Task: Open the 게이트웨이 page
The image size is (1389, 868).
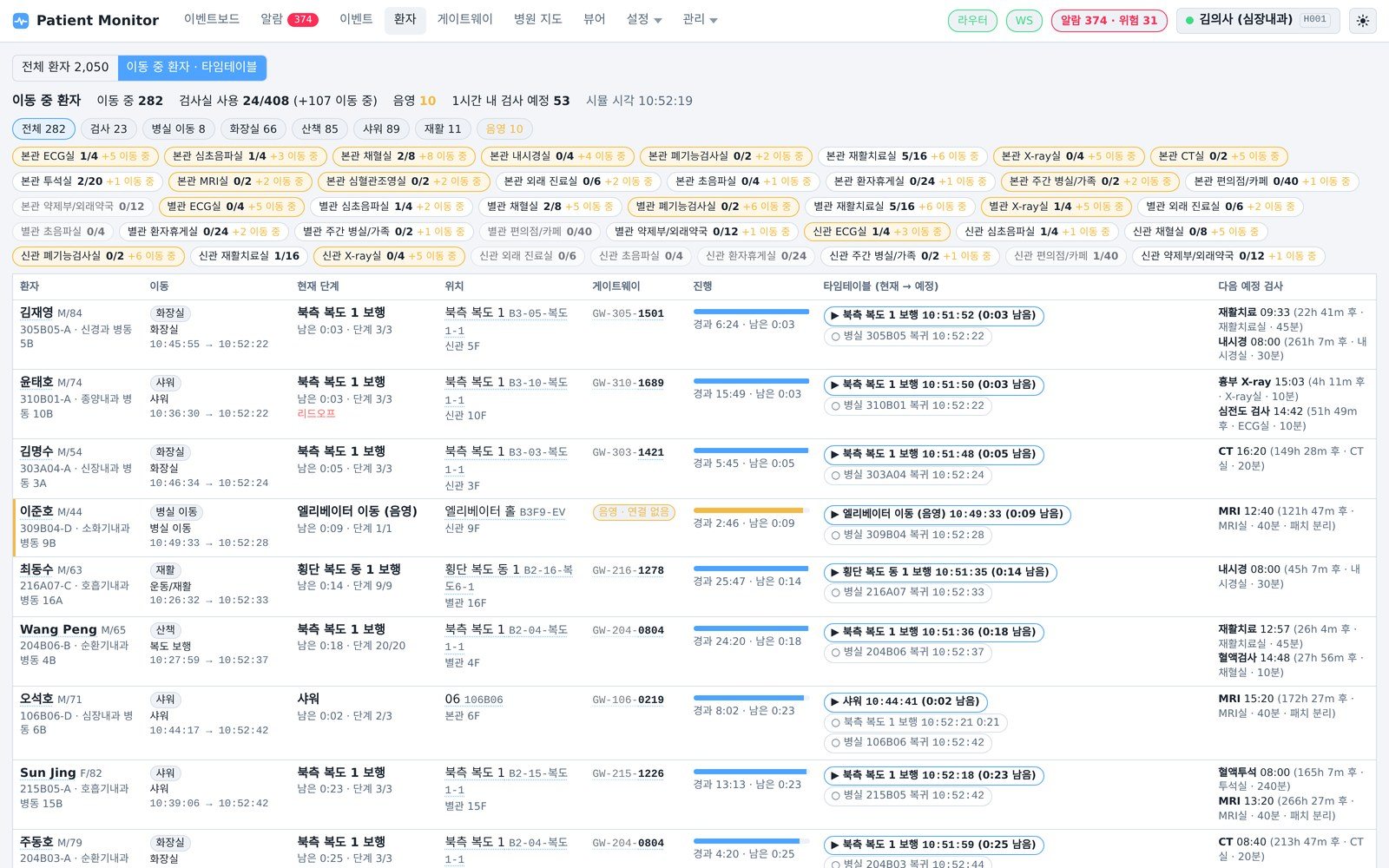Action: pyautogui.click(x=465, y=19)
